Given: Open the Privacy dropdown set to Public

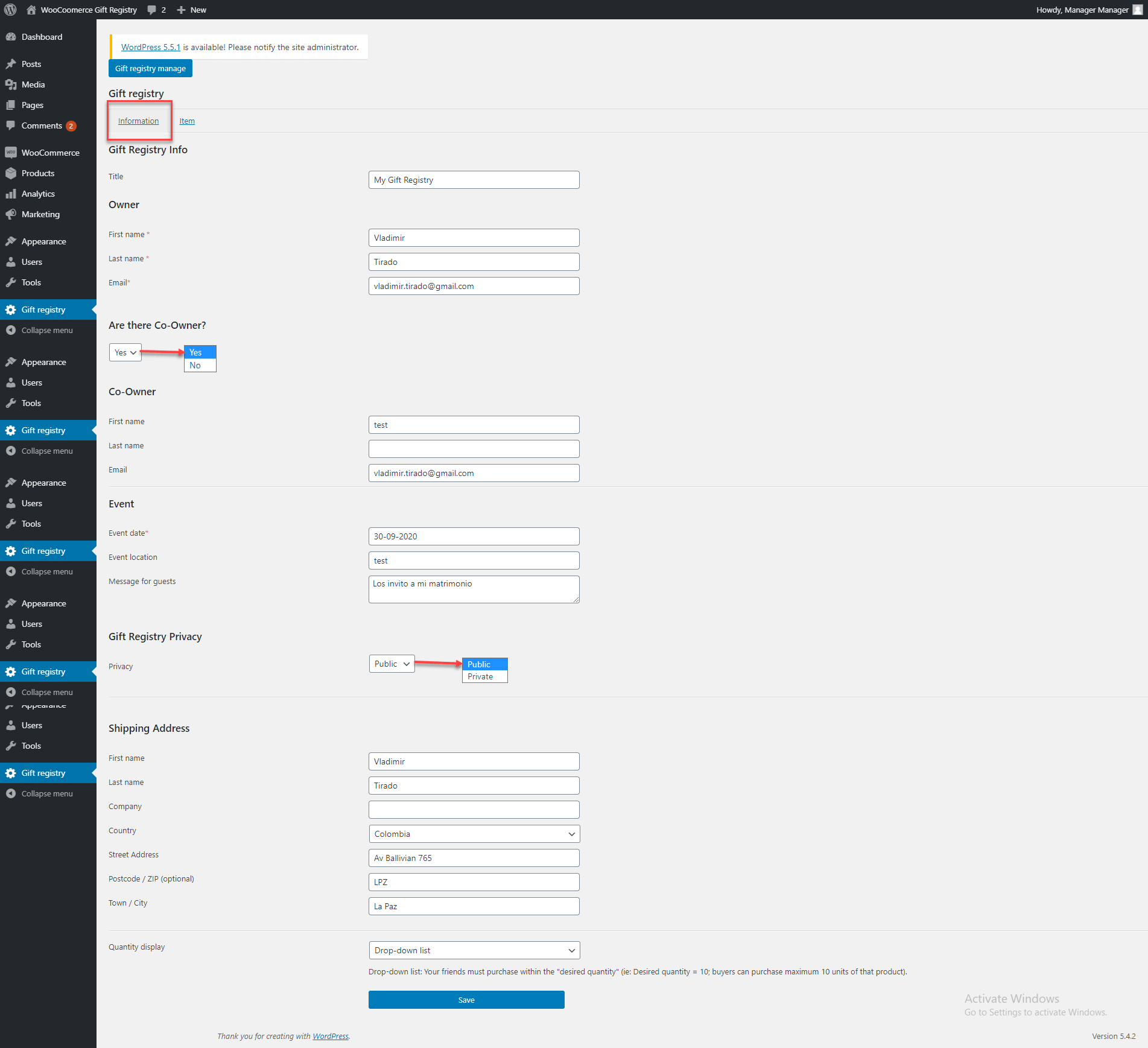Looking at the screenshot, I should [392, 664].
